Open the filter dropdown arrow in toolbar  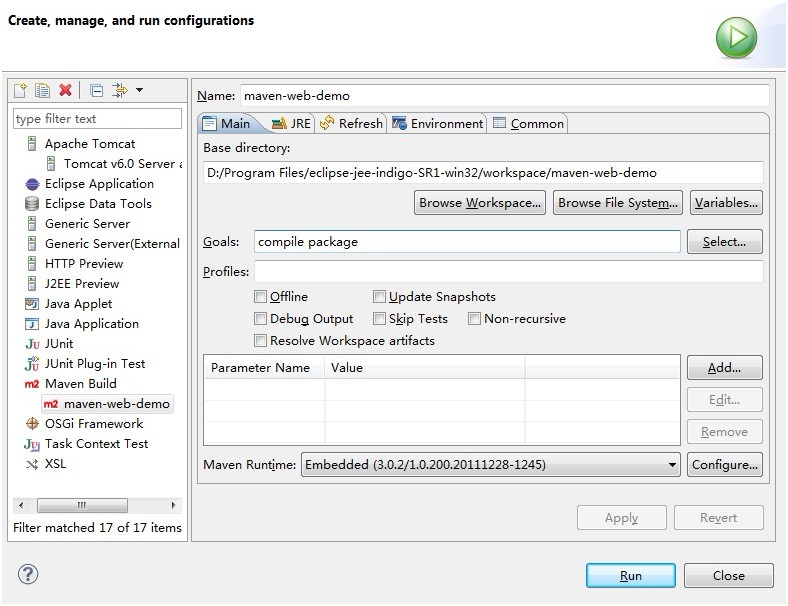(x=139, y=91)
